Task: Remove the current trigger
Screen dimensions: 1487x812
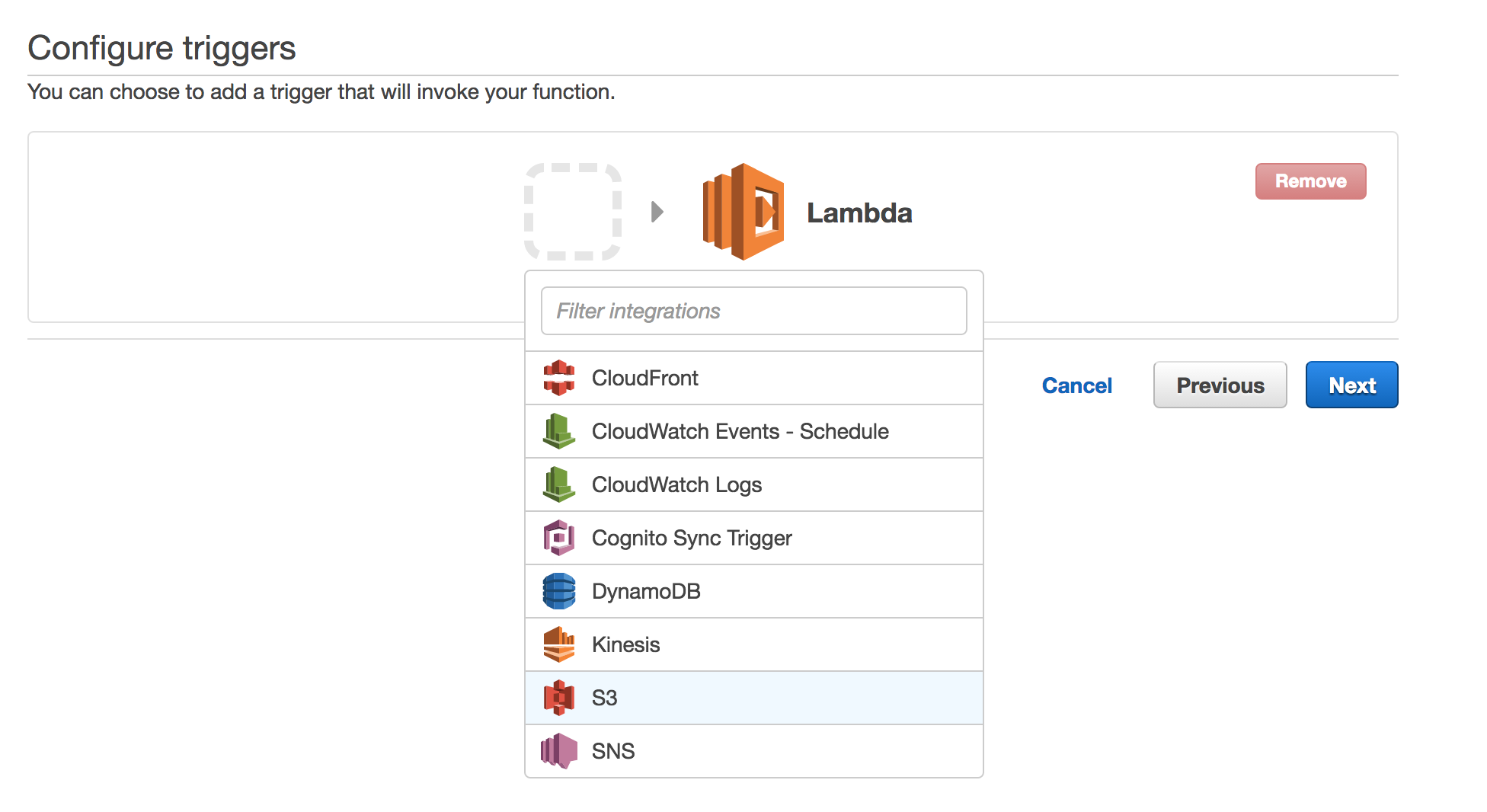Action: (x=1310, y=181)
